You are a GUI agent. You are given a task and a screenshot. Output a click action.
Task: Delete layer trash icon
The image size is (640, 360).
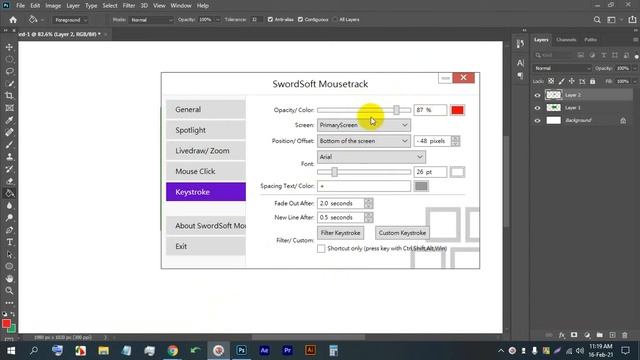[625, 335]
